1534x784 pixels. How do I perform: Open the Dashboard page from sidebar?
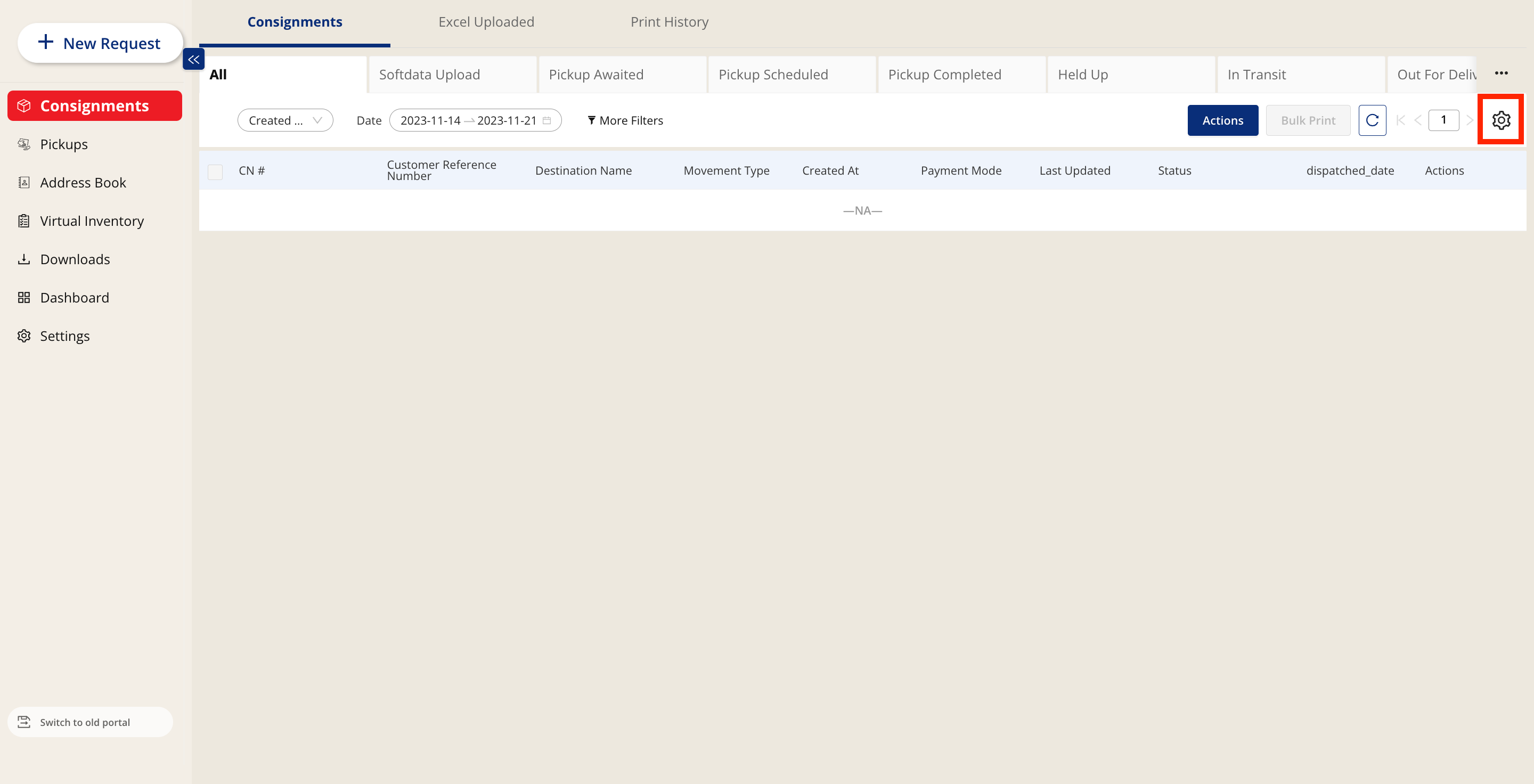75,298
